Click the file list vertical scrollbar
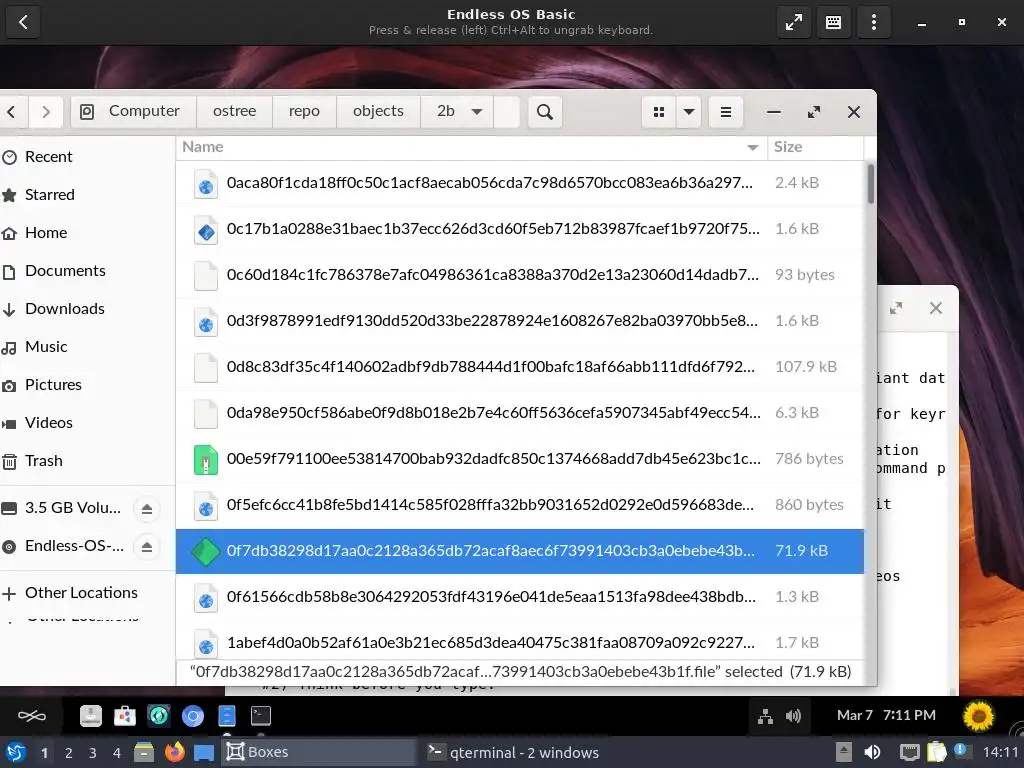The width and height of the screenshot is (1024, 768). (871, 184)
